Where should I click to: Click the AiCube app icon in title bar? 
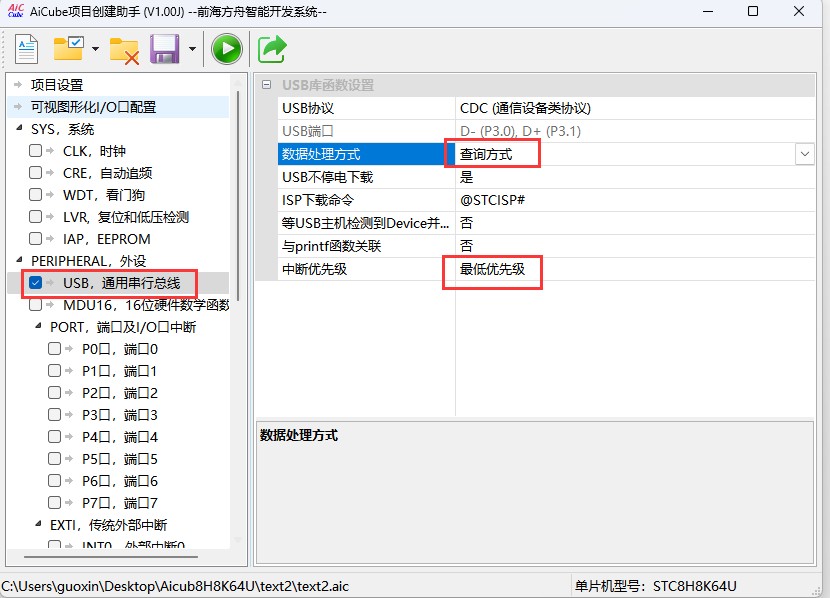tap(15, 11)
